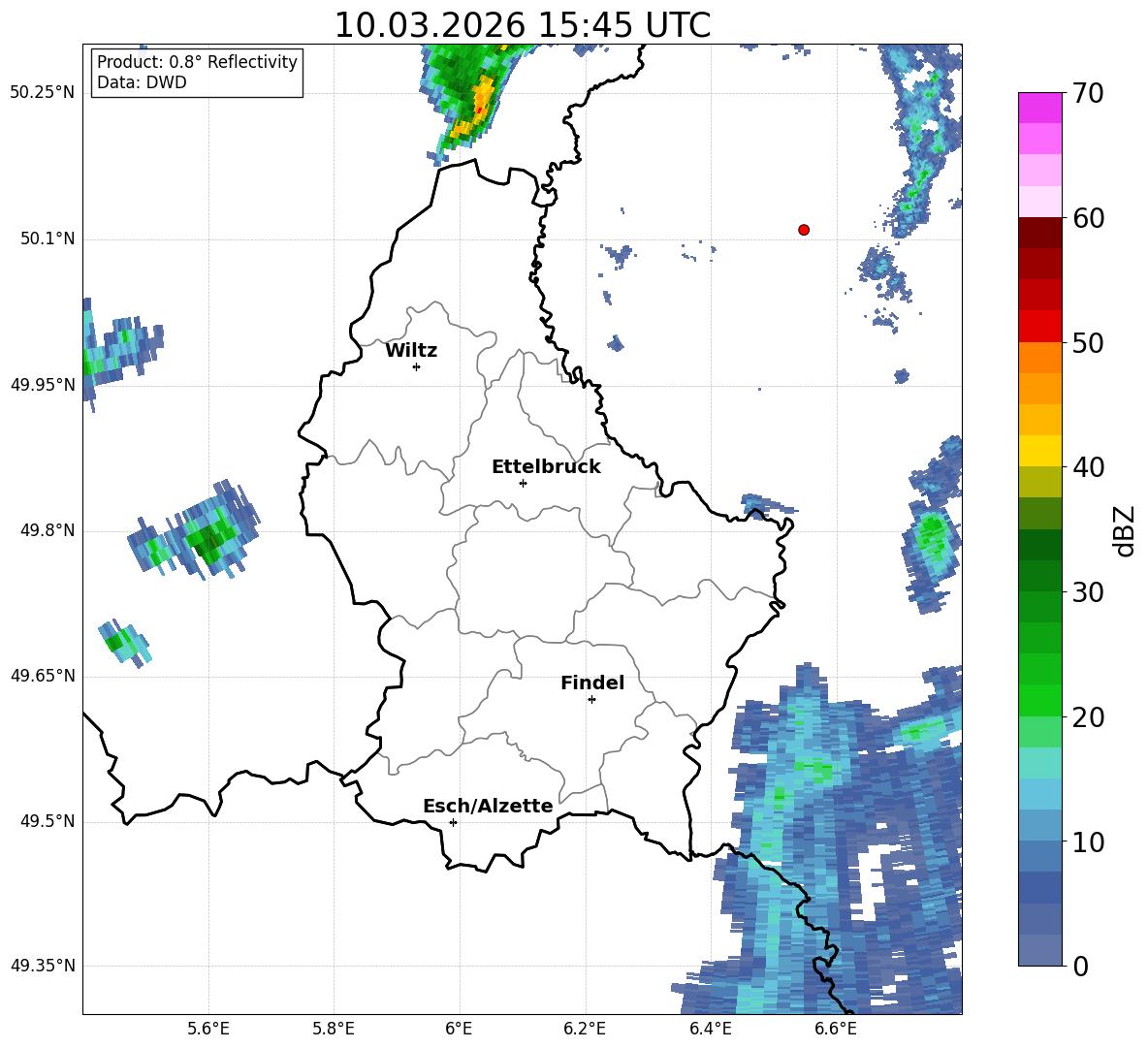
Task: Click the 49.5°N latitude label
Action: [x=47, y=821]
